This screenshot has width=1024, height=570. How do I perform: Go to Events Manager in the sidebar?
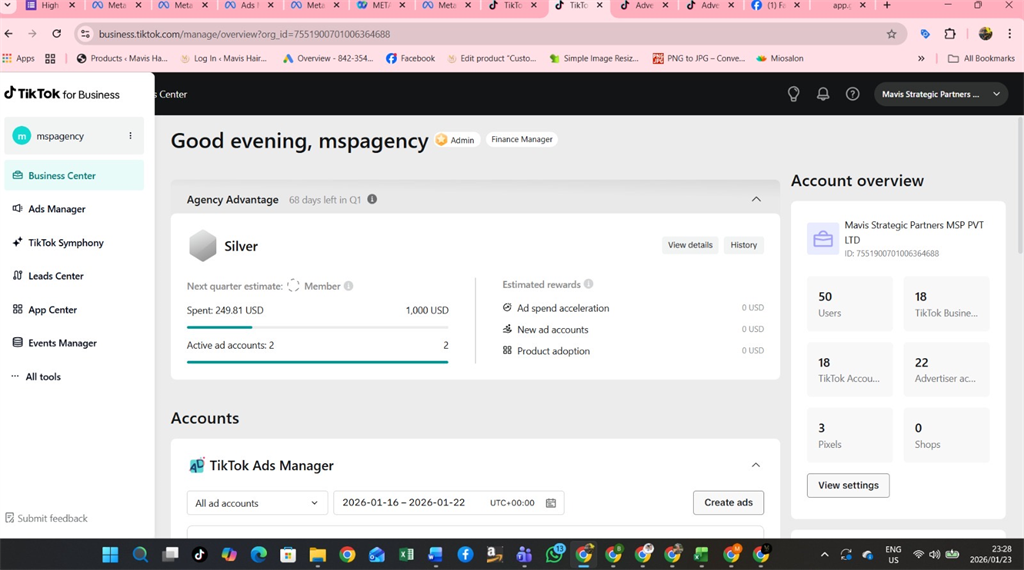tap(62, 343)
